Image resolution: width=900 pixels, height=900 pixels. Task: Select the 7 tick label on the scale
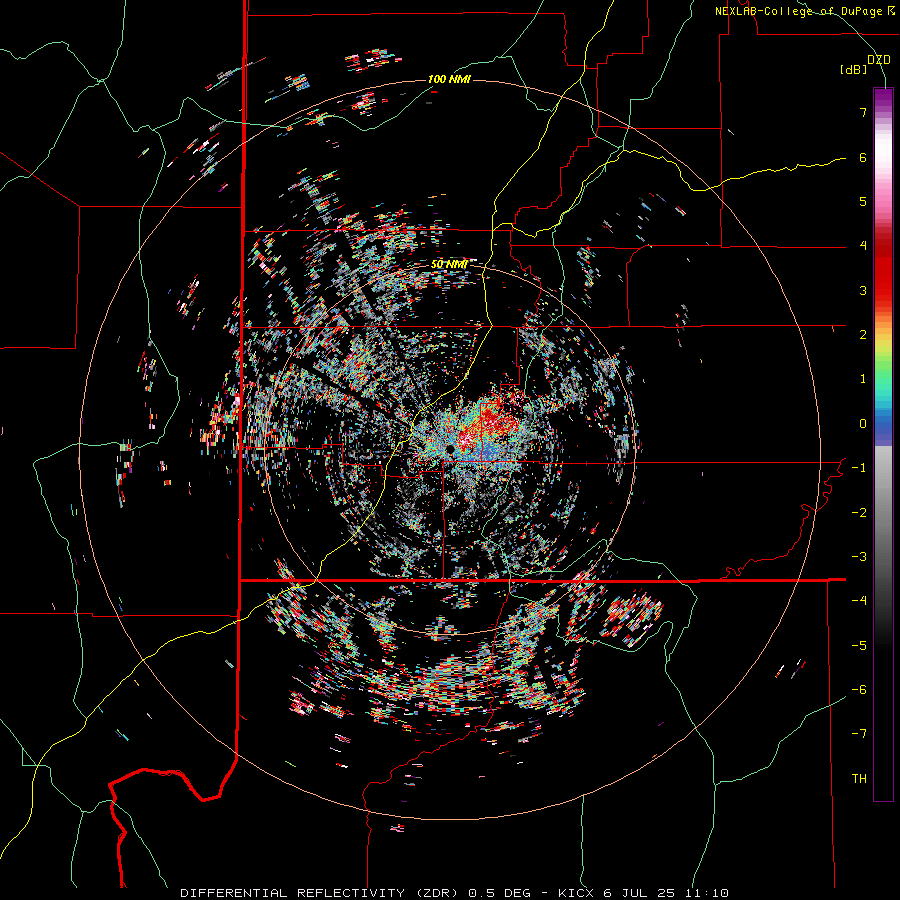(863, 112)
